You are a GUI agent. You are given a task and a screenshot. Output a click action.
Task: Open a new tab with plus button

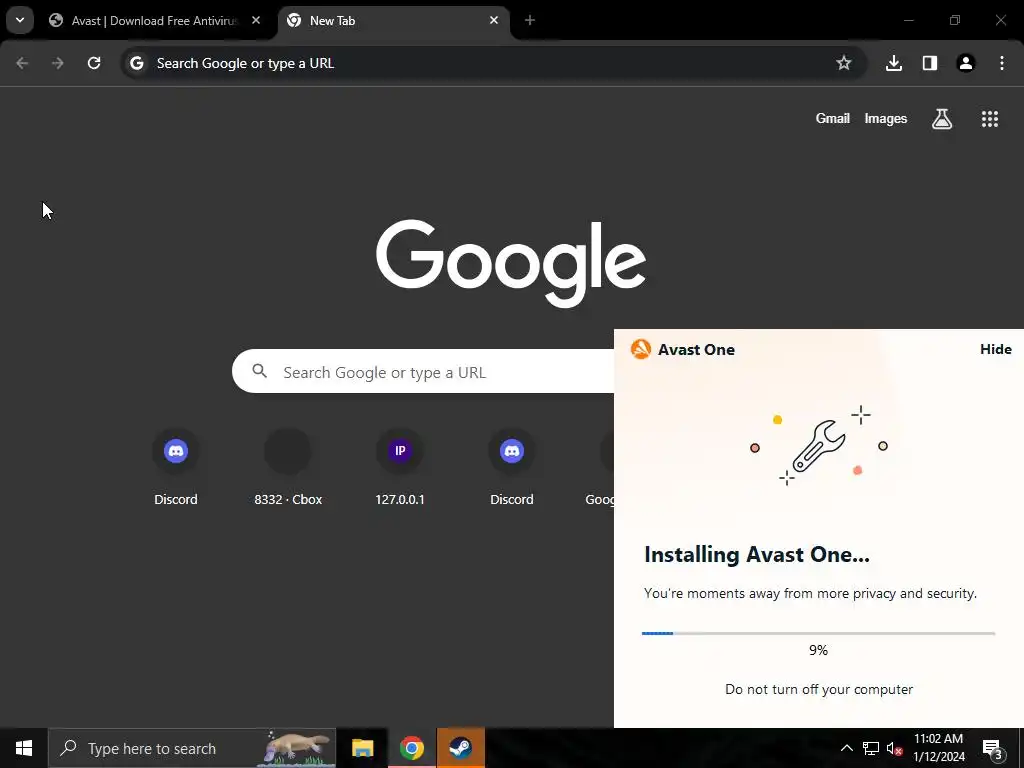point(530,20)
